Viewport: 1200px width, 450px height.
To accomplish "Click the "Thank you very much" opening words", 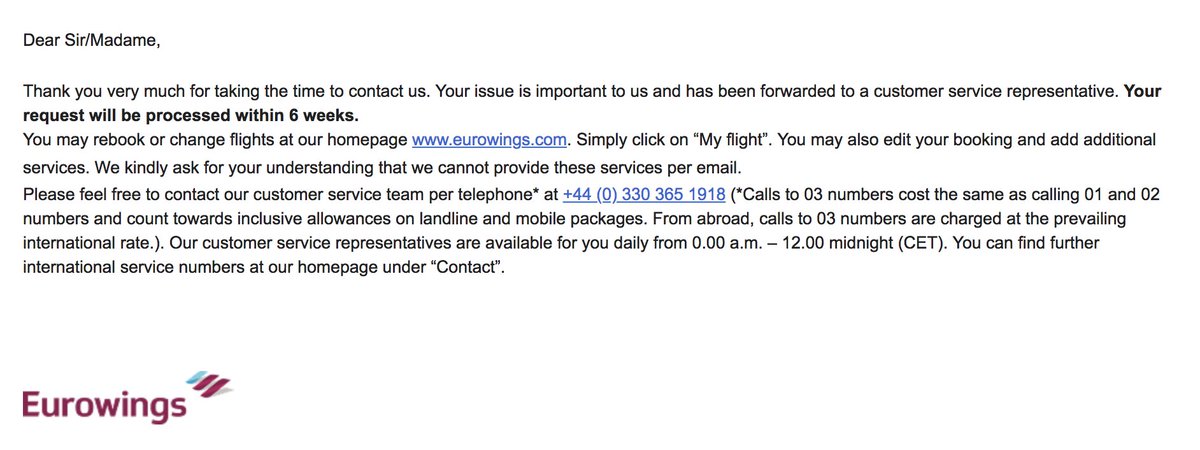I will (x=96, y=90).
